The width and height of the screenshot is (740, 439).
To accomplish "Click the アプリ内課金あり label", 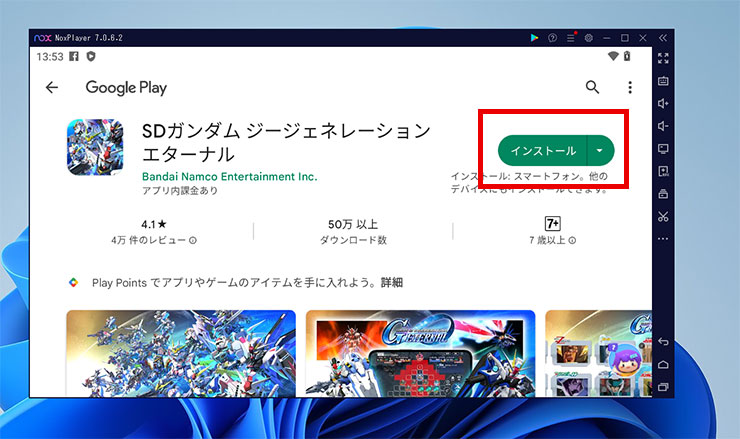I will [180, 190].
